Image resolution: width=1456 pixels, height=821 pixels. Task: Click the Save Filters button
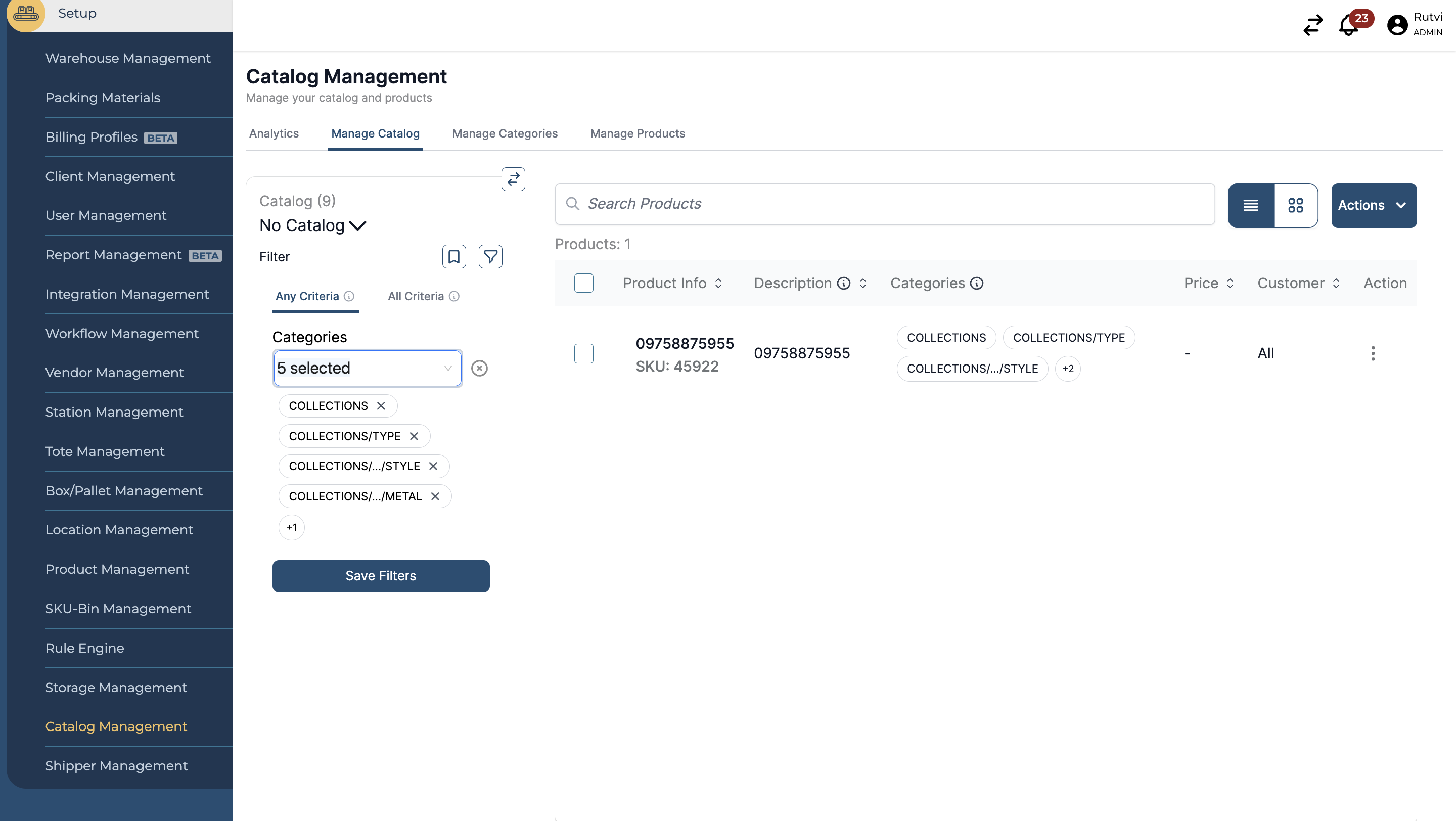point(380,576)
